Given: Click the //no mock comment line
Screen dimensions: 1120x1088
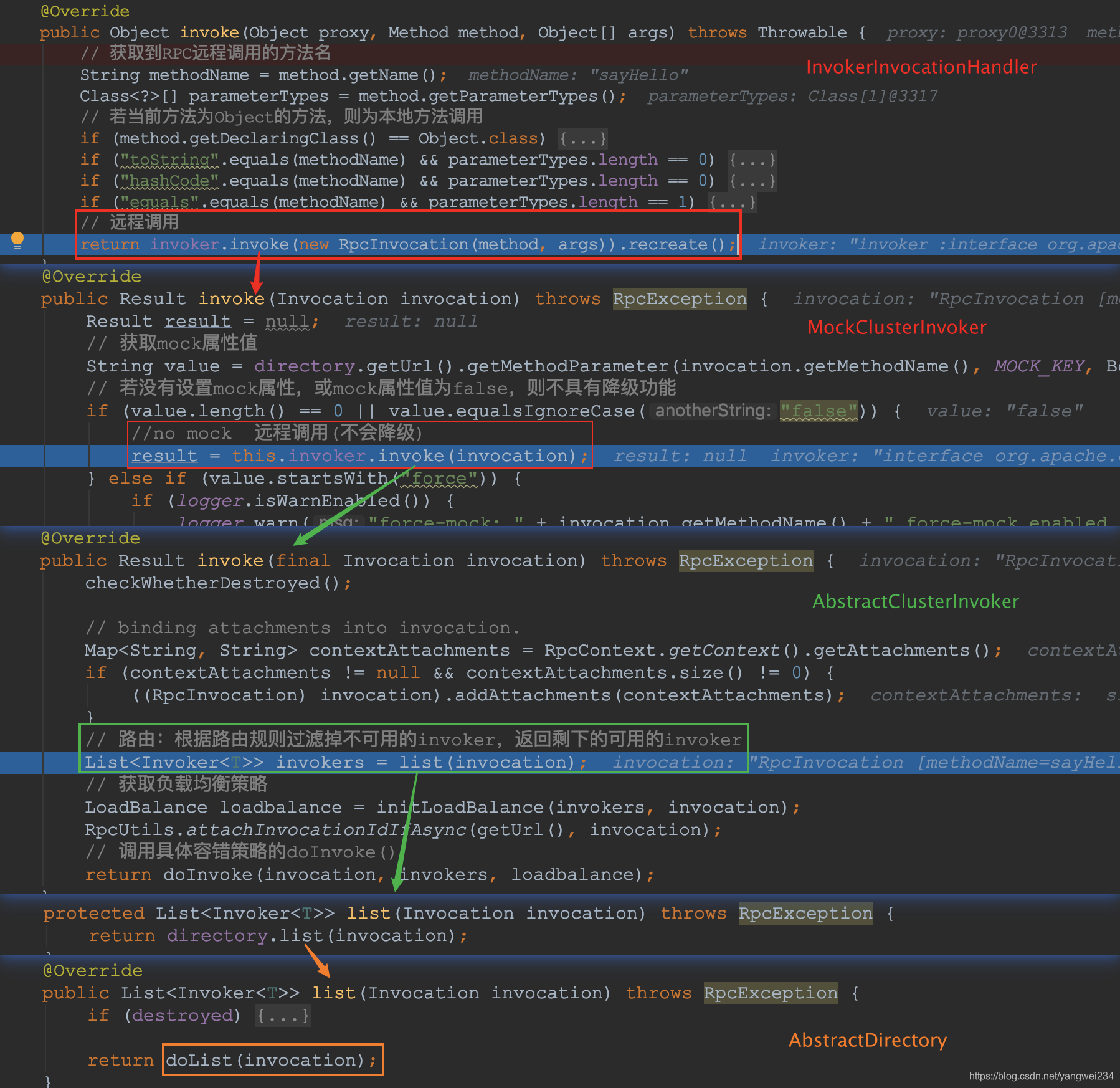Looking at the screenshot, I should point(277,433).
